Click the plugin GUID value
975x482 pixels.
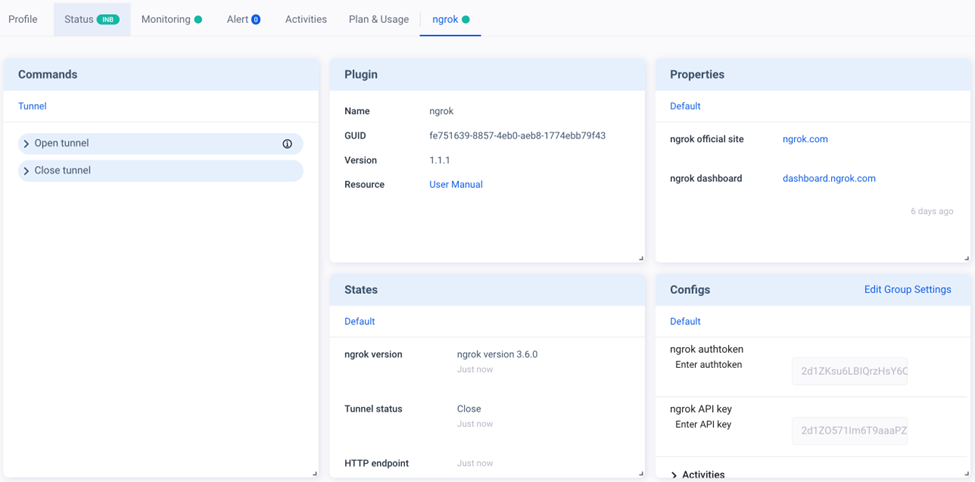[x=517, y=136]
